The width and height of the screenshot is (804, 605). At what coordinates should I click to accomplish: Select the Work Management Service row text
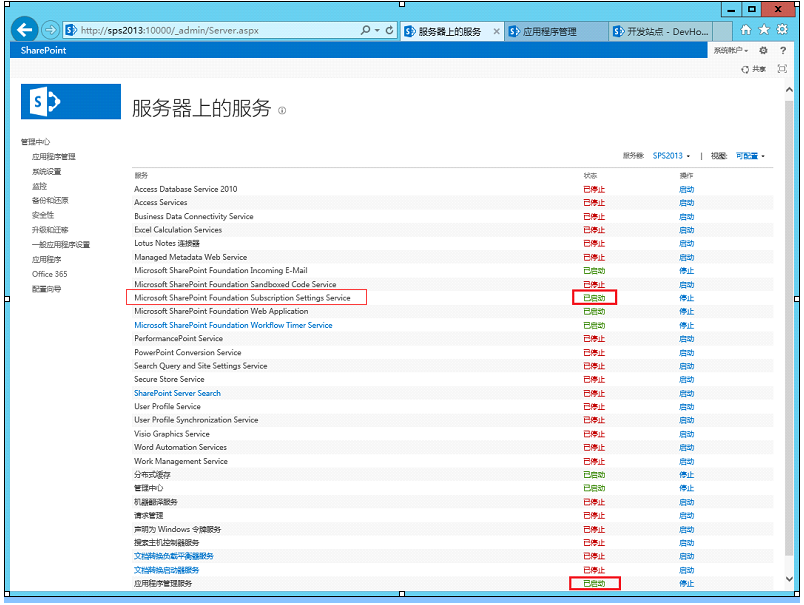[x=181, y=461]
